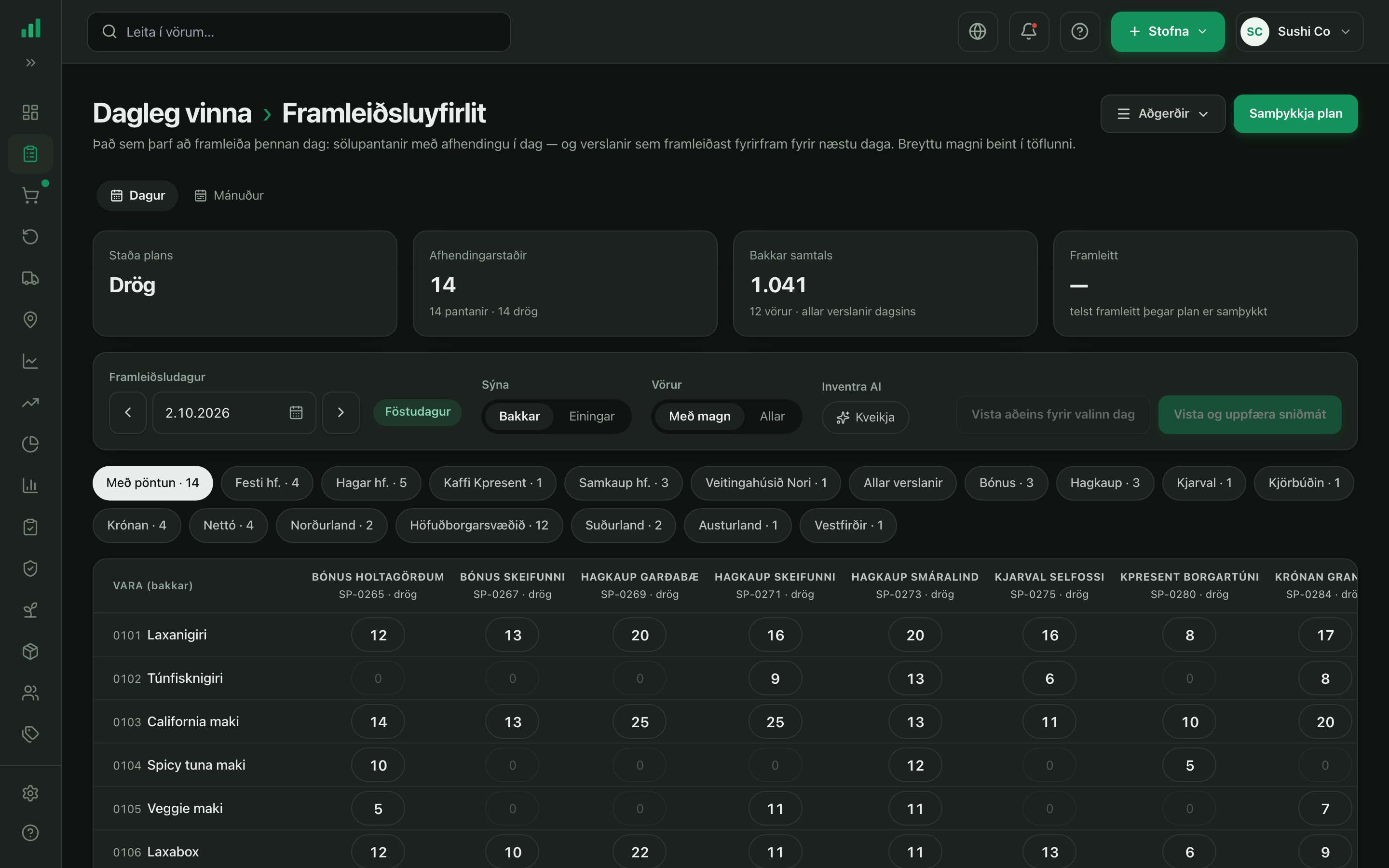The image size is (1389, 868).
Task: Open the shopping cart icon in sidebar
Action: (x=30, y=195)
